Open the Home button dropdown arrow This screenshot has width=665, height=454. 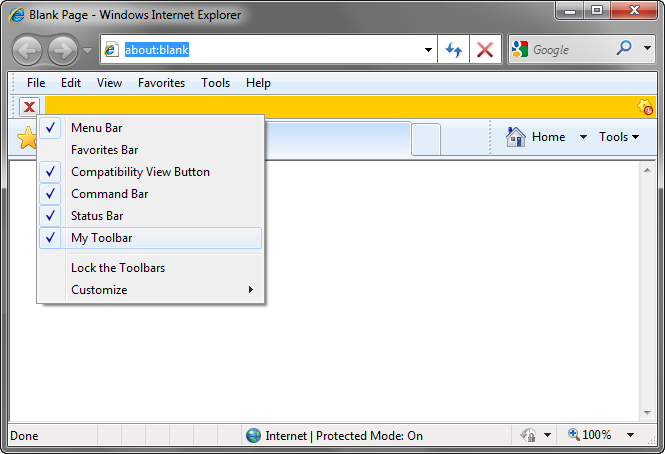pos(583,137)
